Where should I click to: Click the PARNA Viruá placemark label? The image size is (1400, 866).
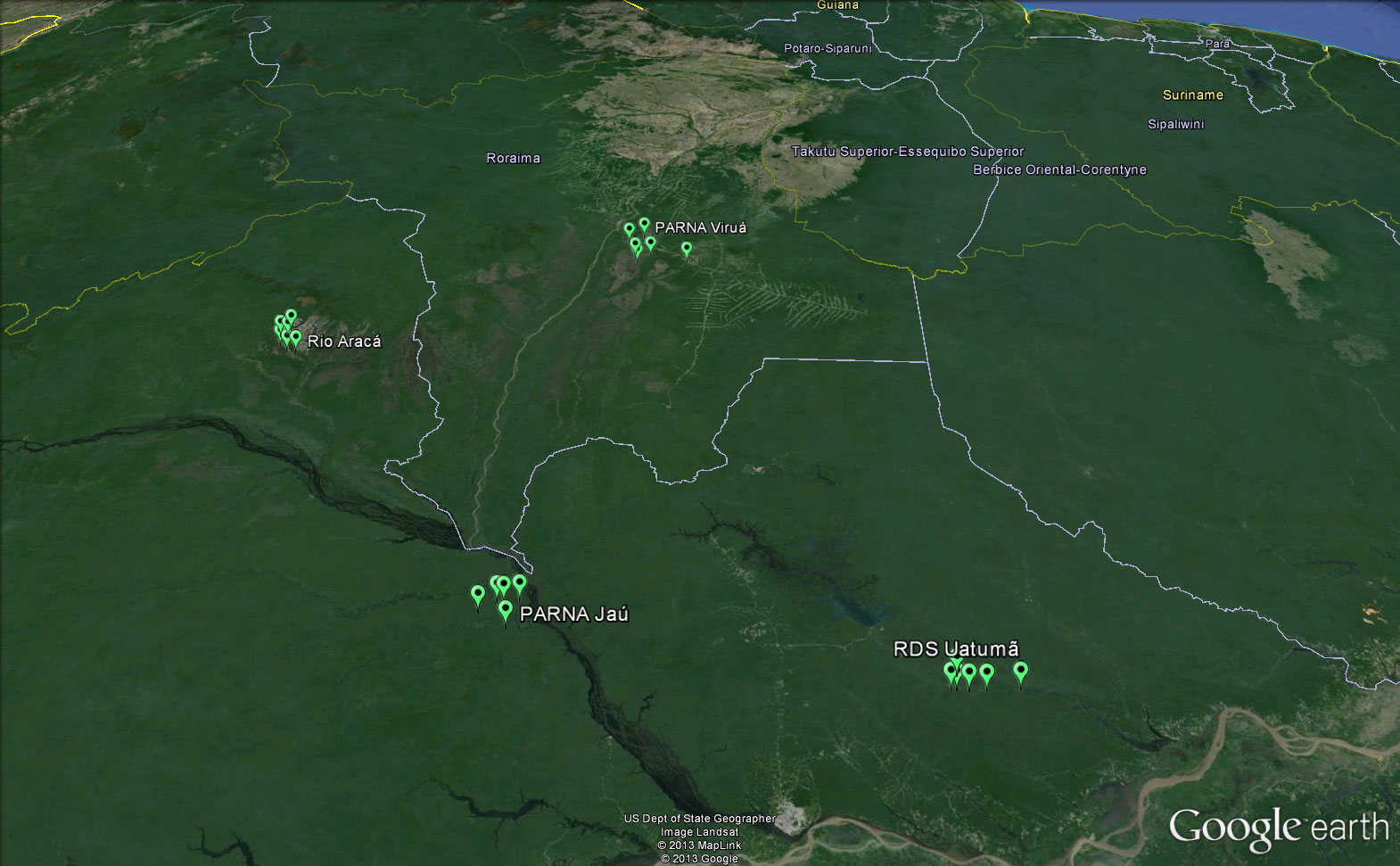701,227
